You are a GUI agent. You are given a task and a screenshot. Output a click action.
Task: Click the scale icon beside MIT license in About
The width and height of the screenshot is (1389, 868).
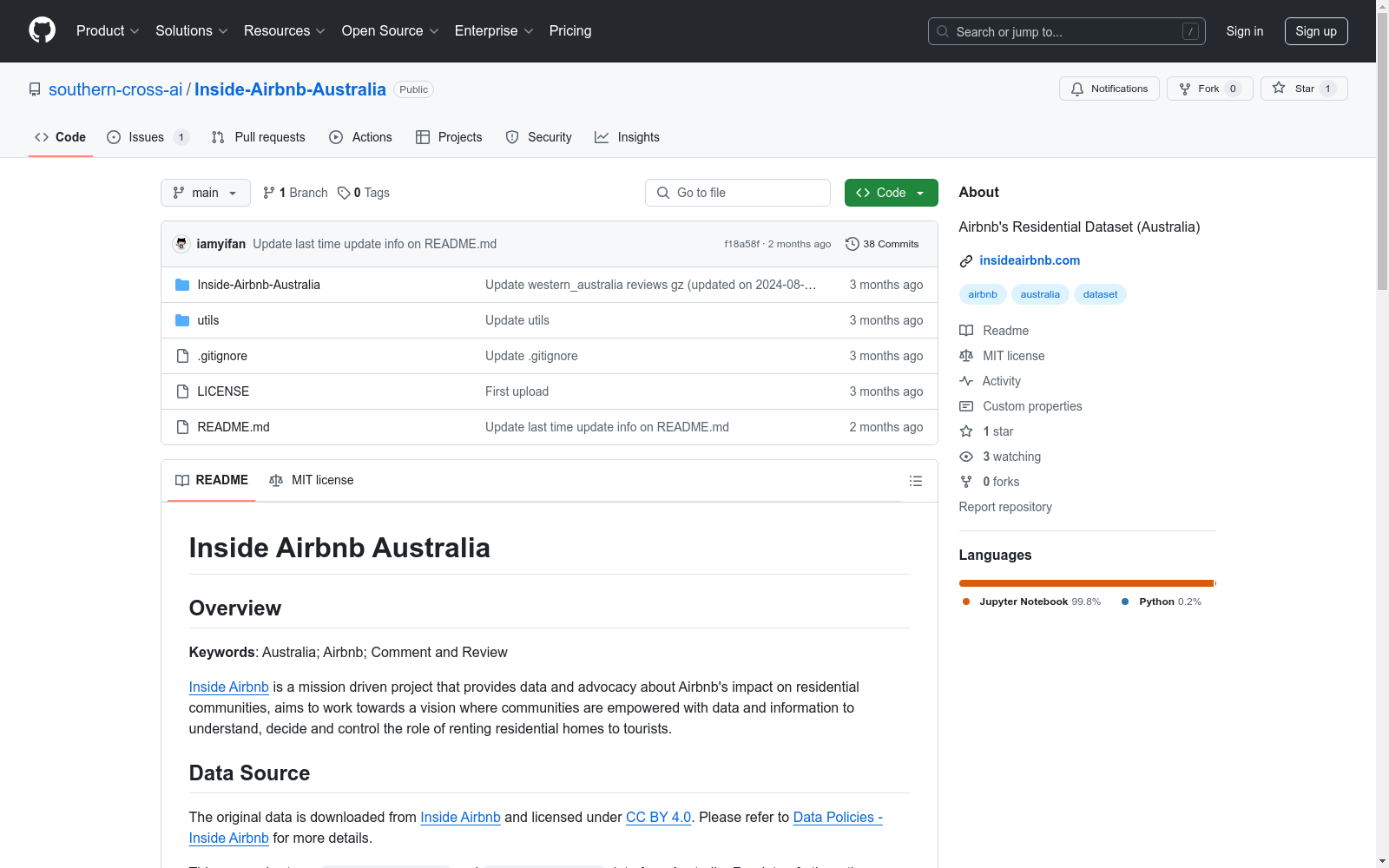[x=966, y=356]
